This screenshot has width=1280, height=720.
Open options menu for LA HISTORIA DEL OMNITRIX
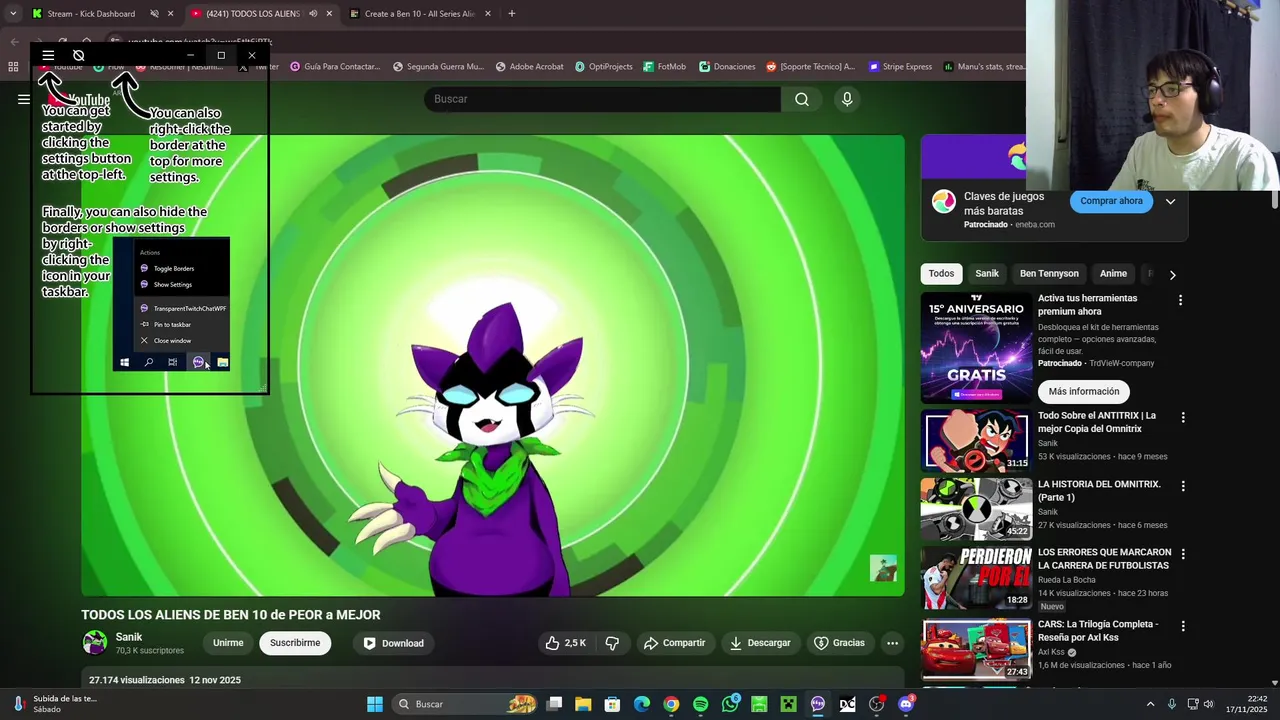[x=1183, y=486]
